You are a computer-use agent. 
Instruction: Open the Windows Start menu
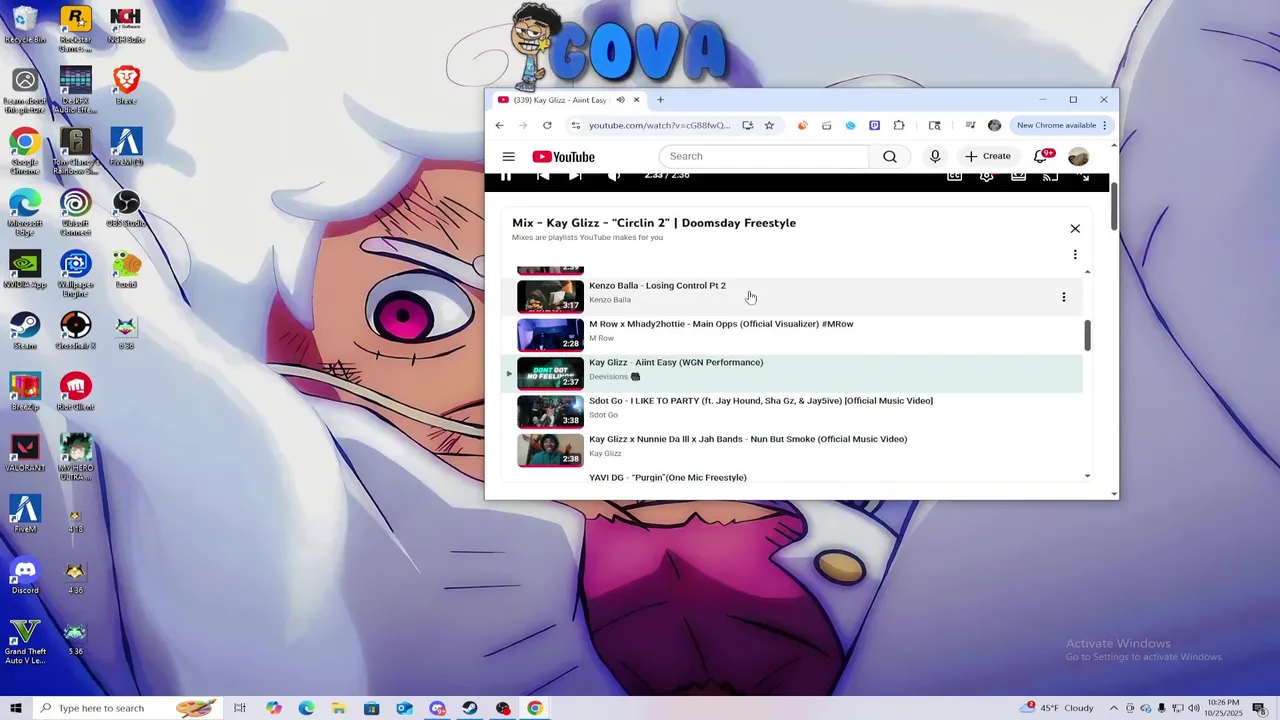point(15,708)
